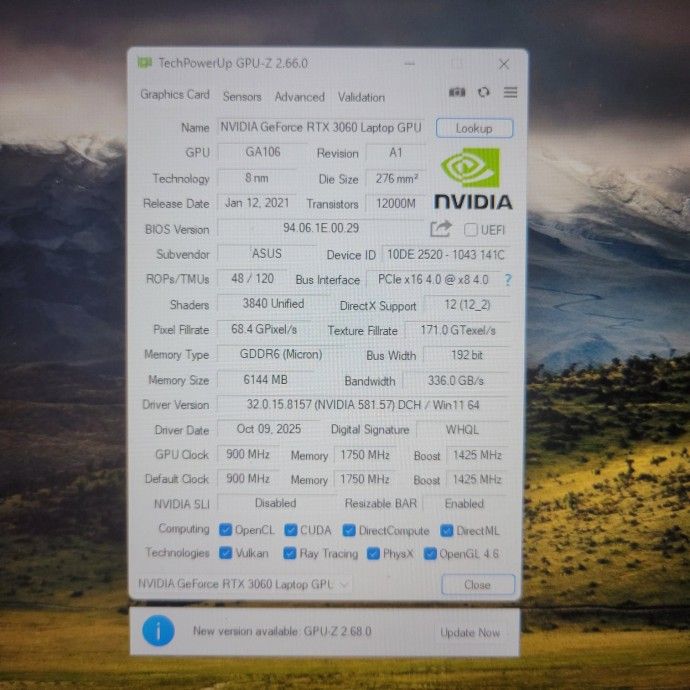
Task: Click the GPU Clock value 900 MHz
Action: pyautogui.click(x=248, y=454)
